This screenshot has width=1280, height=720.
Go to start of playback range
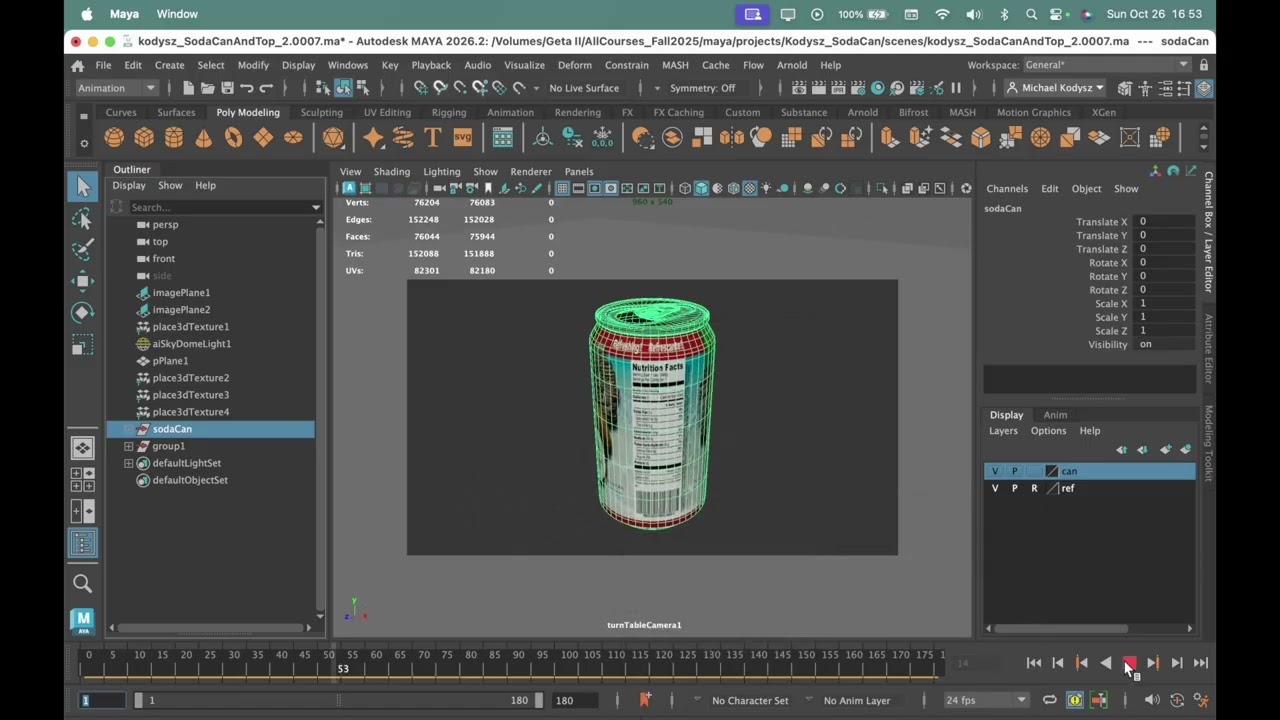click(1034, 663)
